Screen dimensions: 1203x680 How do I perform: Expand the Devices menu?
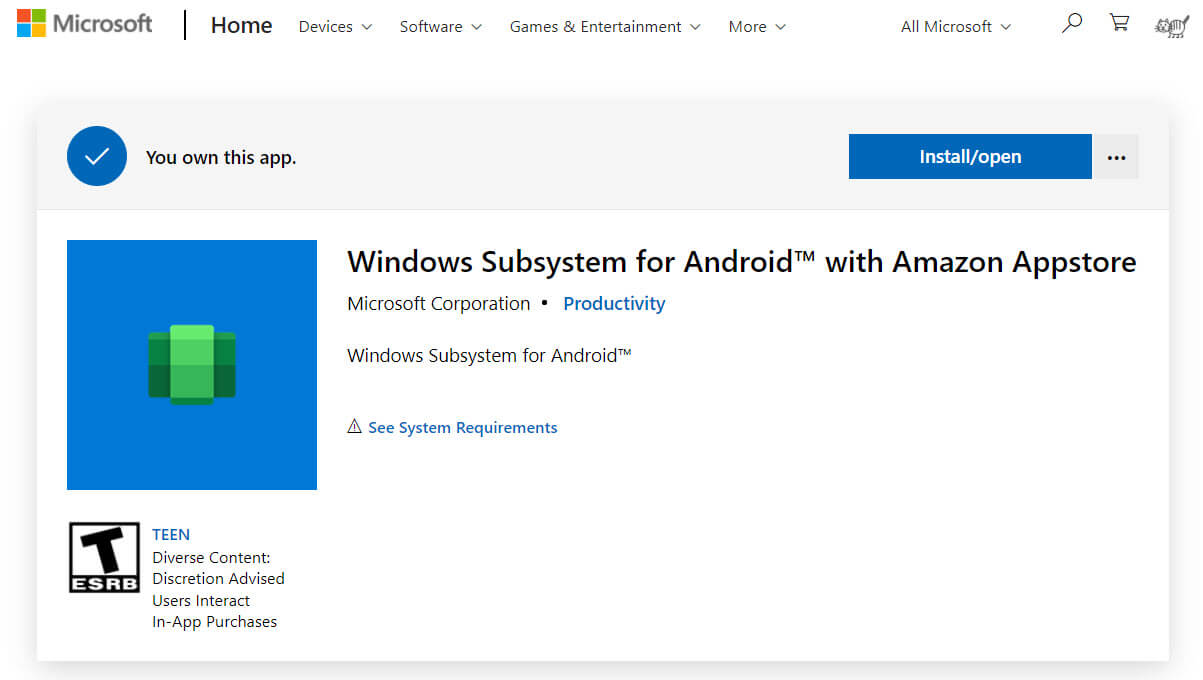(335, 27)
